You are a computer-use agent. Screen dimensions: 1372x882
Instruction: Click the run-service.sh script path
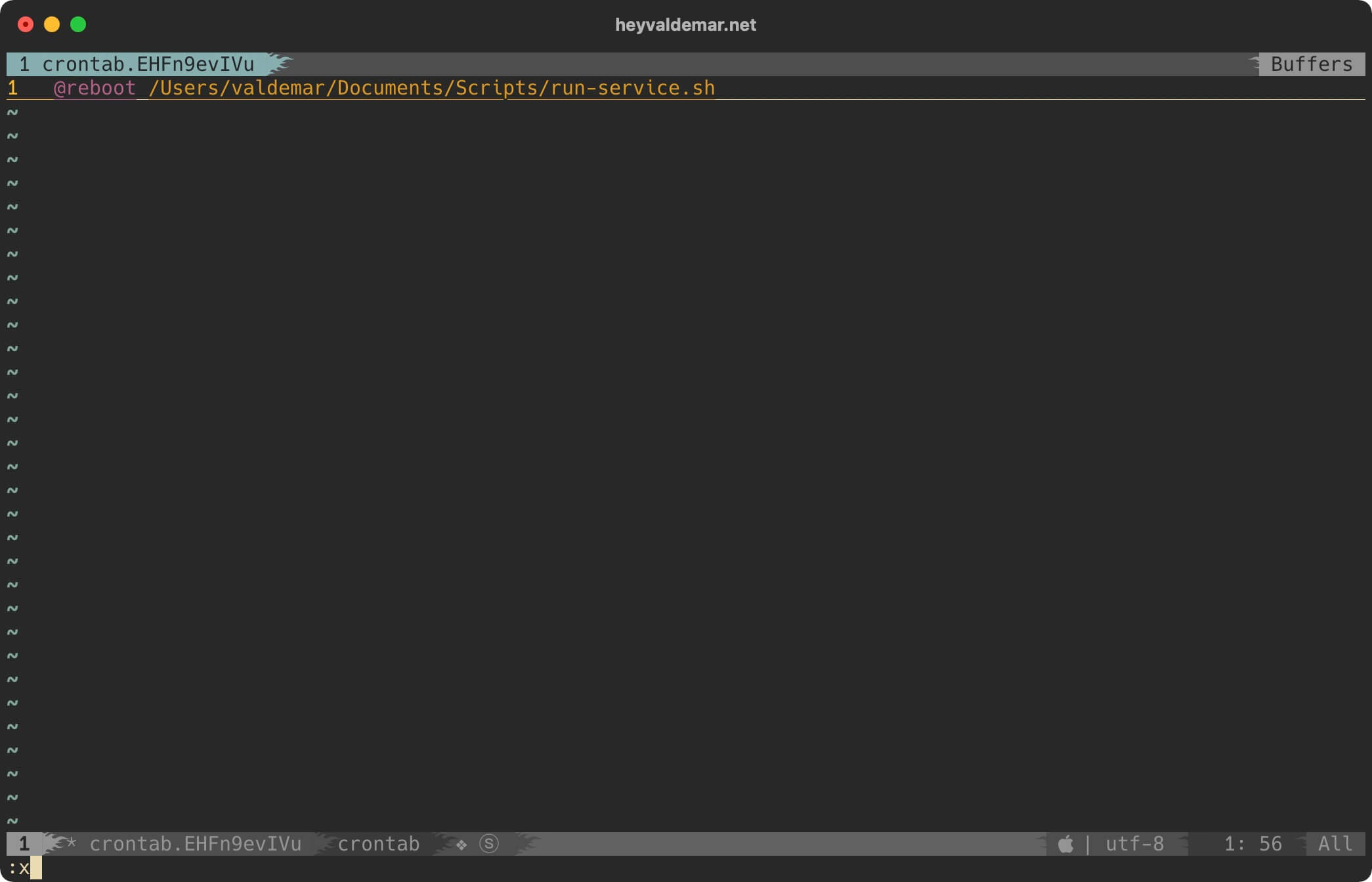[431, 88]
